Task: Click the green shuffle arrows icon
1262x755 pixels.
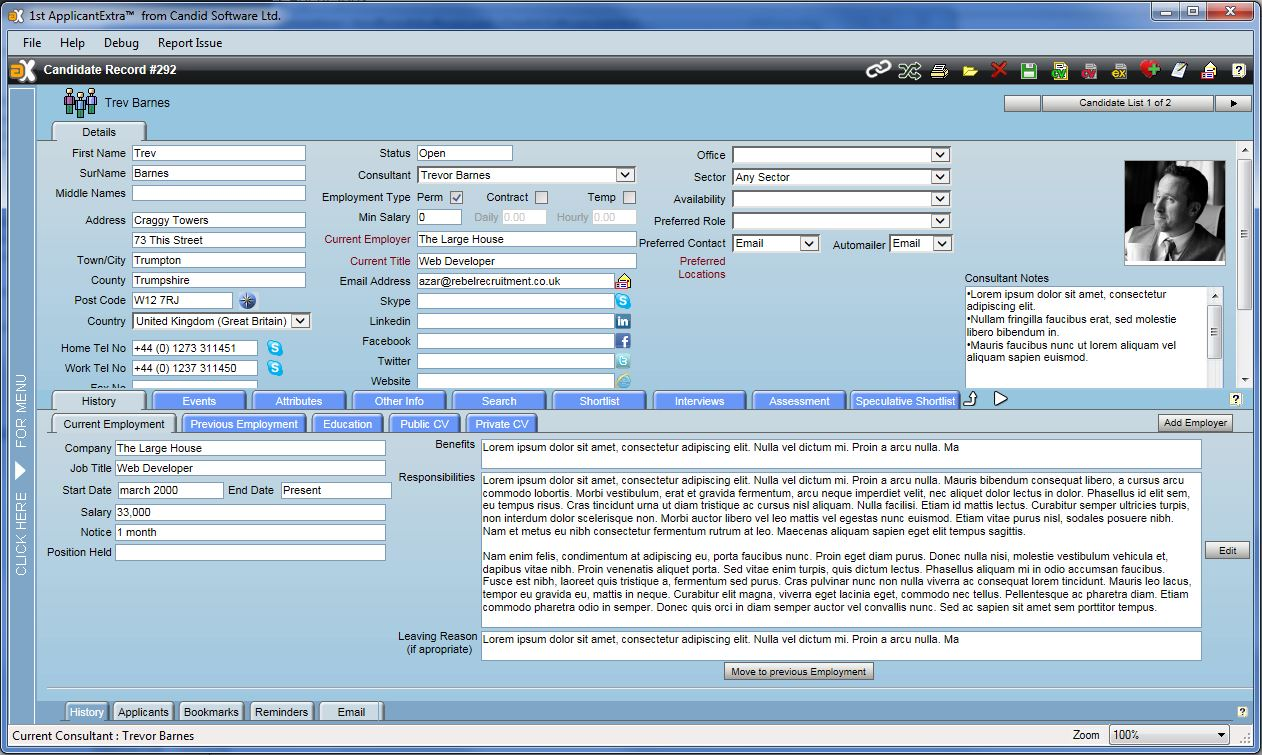Action: point(909,70)
